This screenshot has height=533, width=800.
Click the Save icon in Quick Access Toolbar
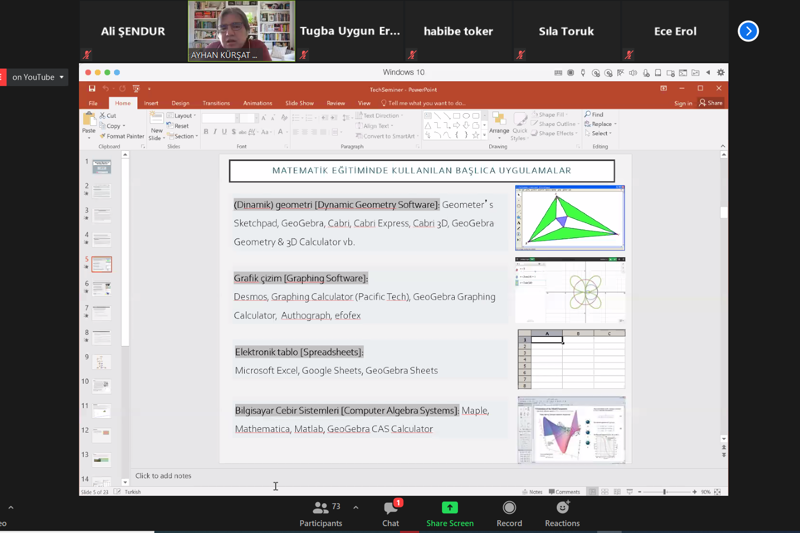(92, 89)
